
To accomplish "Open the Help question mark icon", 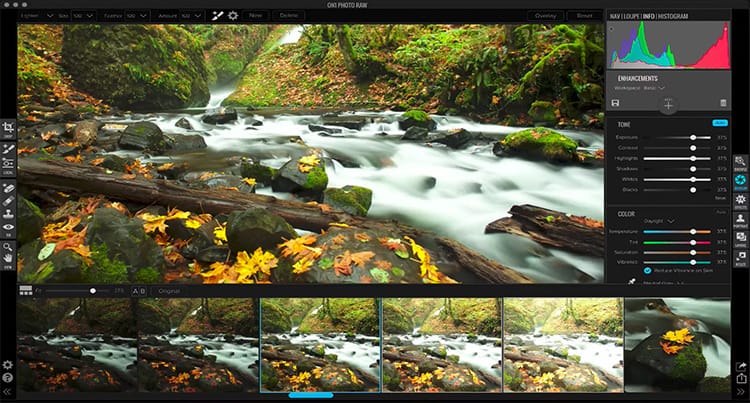I will [8, 379].
